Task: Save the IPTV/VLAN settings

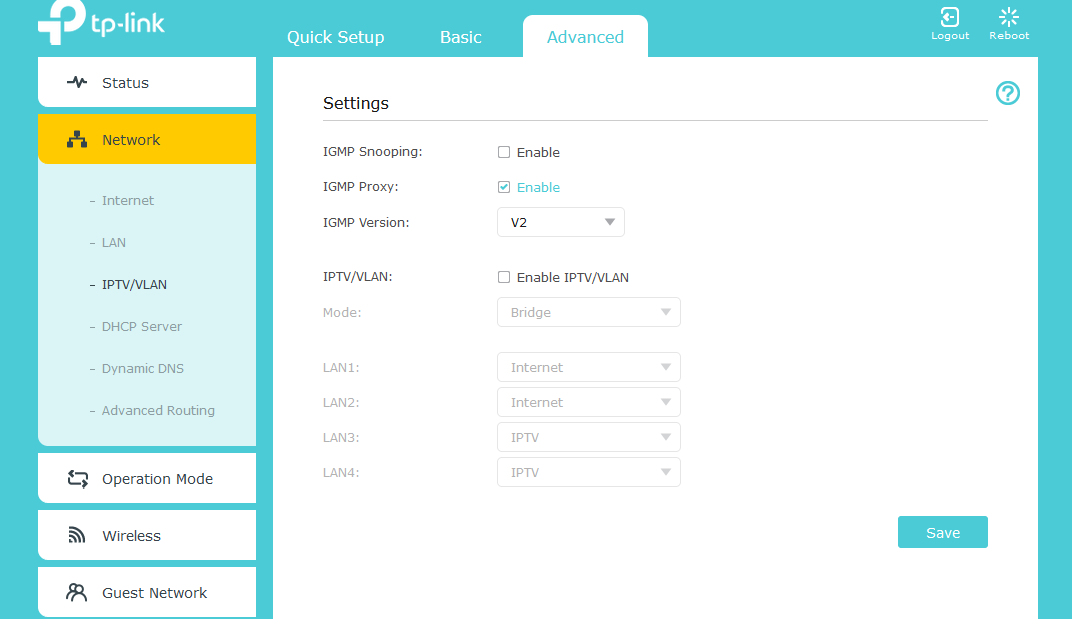Action: click(x=942, y=532)
